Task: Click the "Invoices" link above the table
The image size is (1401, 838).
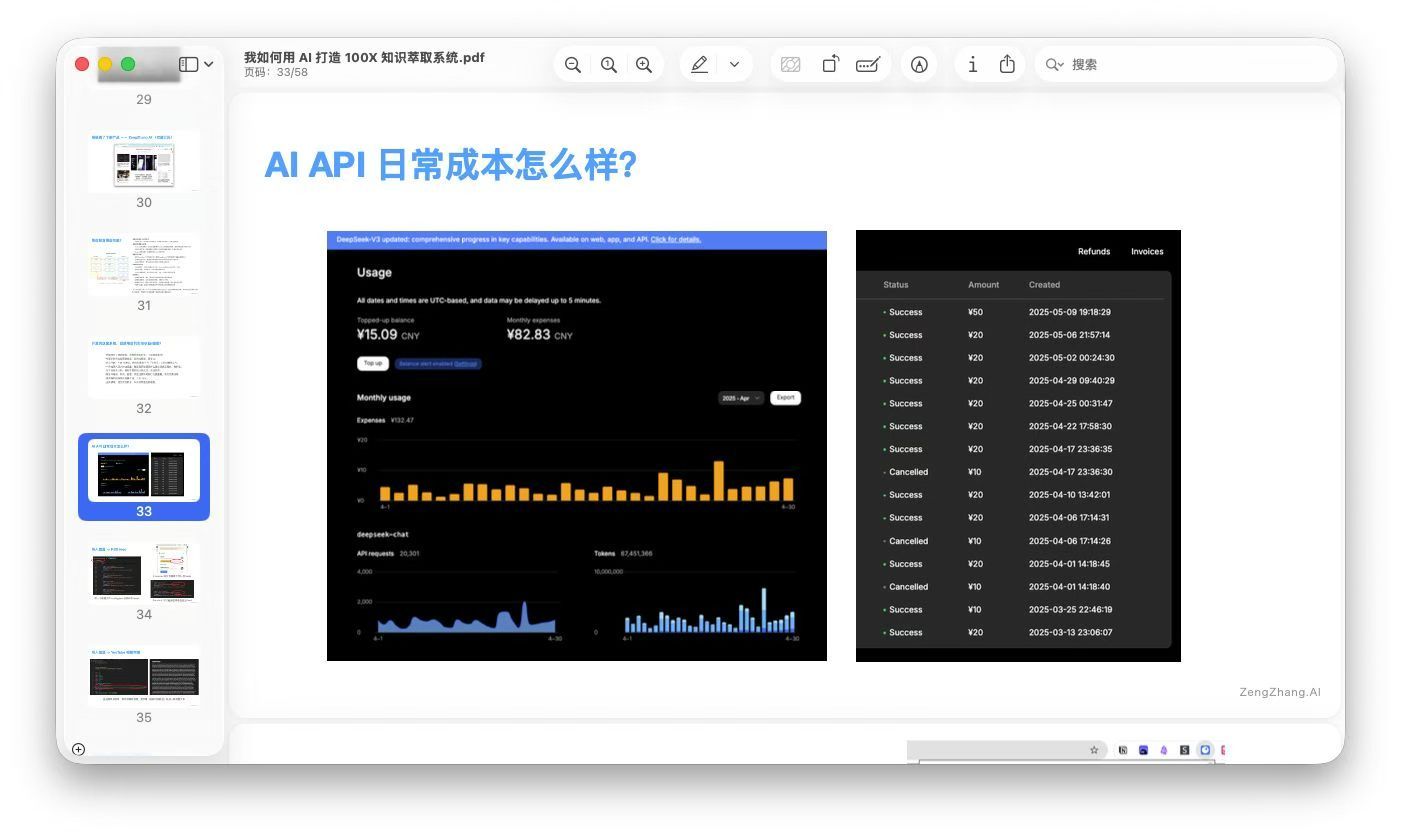Action: (x=1147, y=252)
